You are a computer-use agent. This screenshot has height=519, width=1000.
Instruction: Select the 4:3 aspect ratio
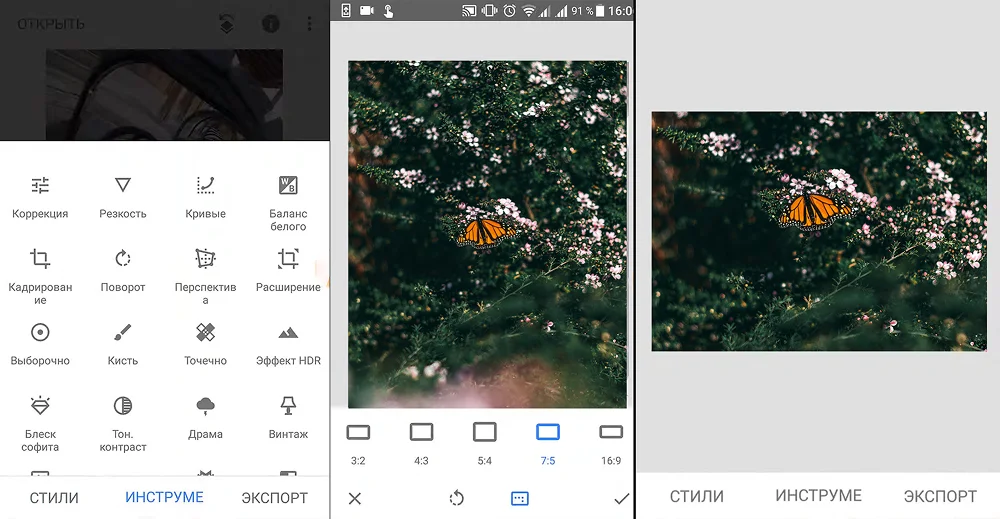coord(421,444)
